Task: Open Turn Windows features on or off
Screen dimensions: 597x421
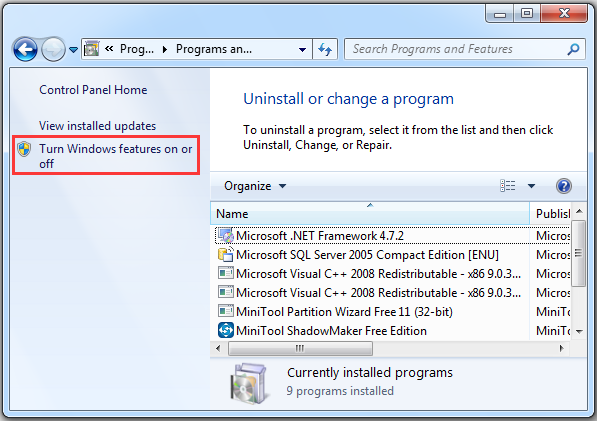Action: pyautogui.click(x=116, y=156)
